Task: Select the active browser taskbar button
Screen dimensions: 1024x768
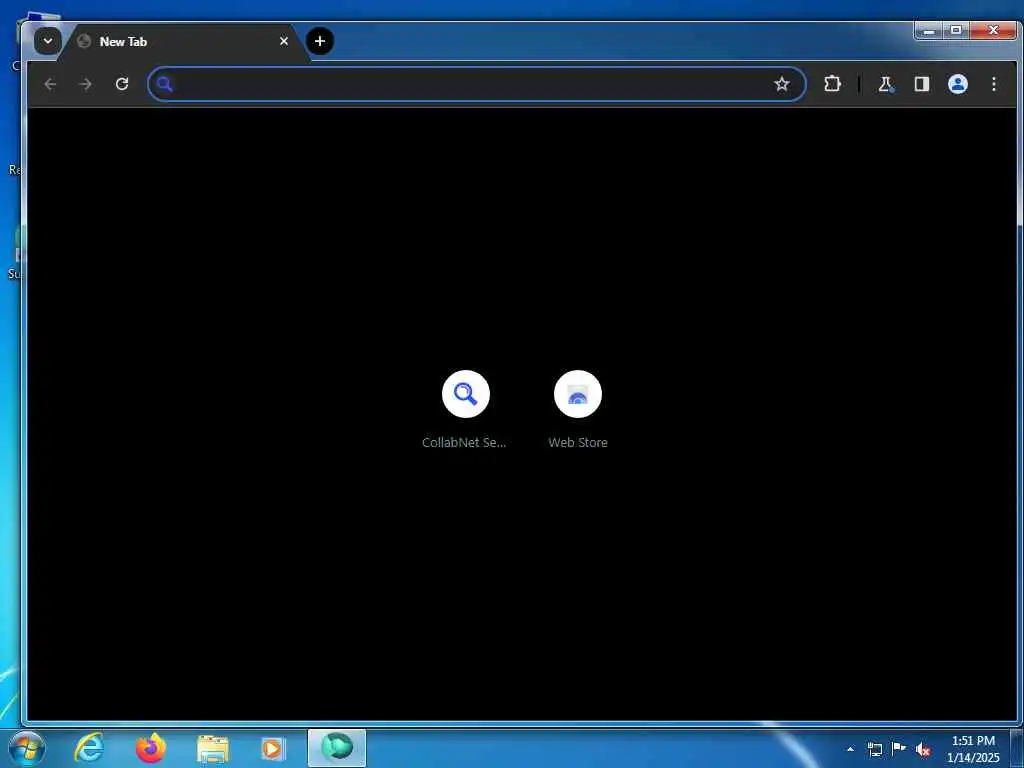Action: pos(337,748)
